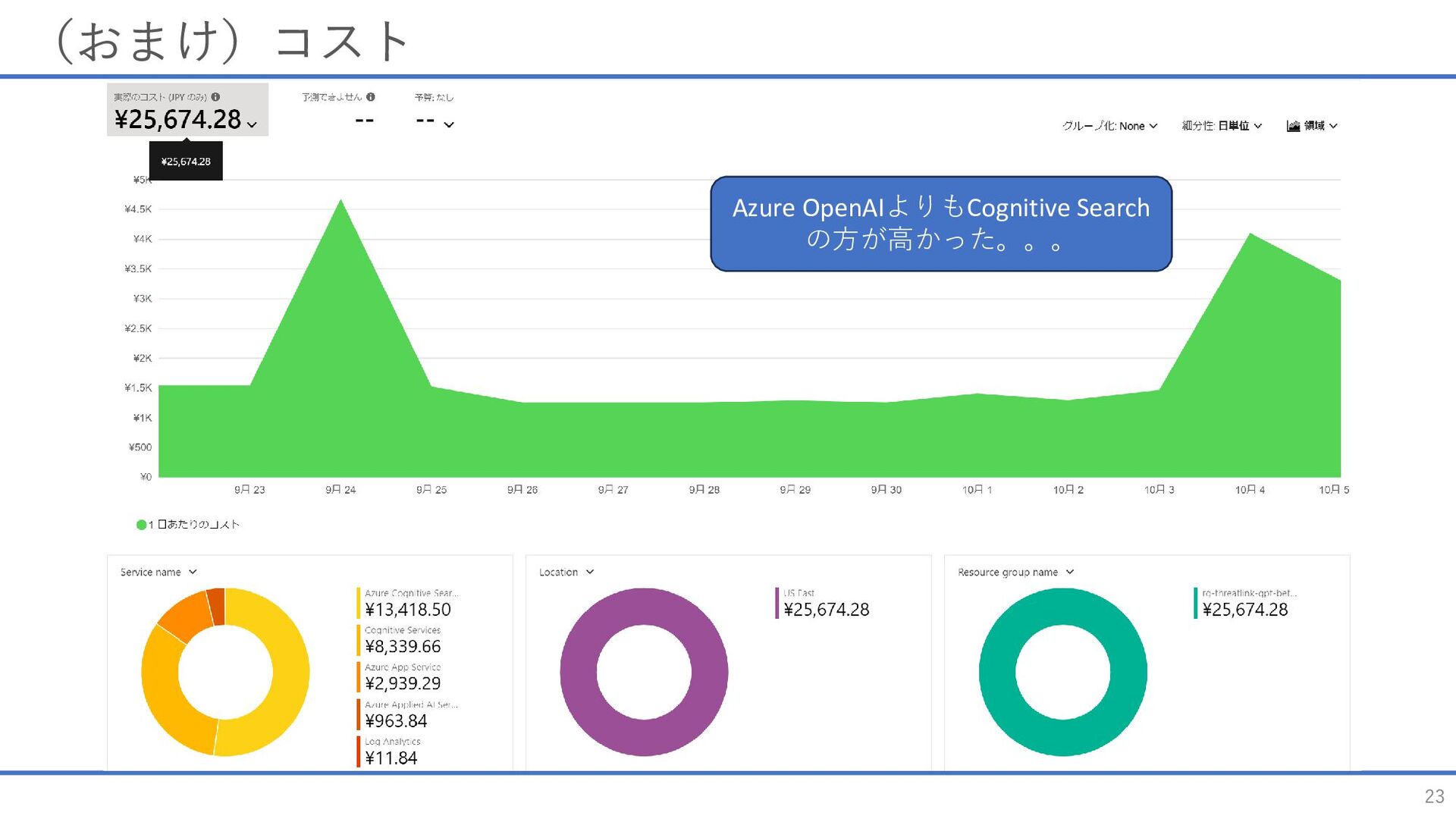The width and height of the screenshot is (1456, 819).
Task: Click the 9月 28 axis date label
Action: pyautogui.click(x=704, y=490)
